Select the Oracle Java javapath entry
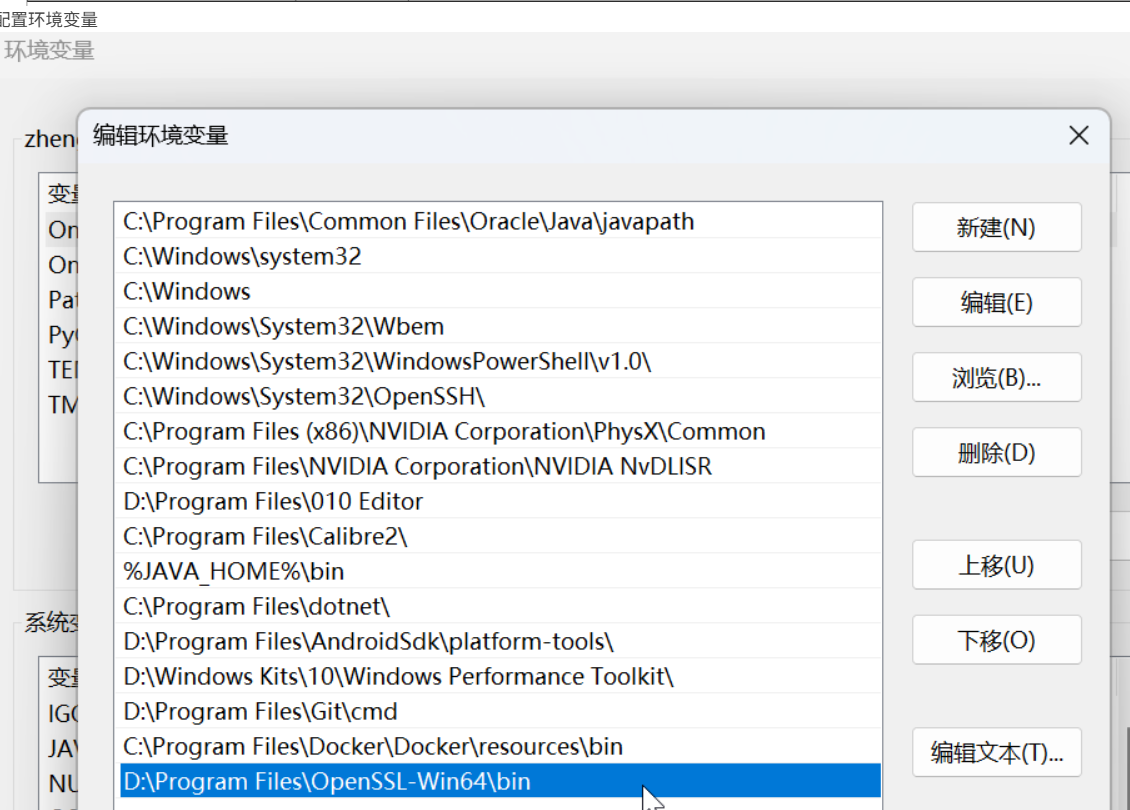 [408, 221]
